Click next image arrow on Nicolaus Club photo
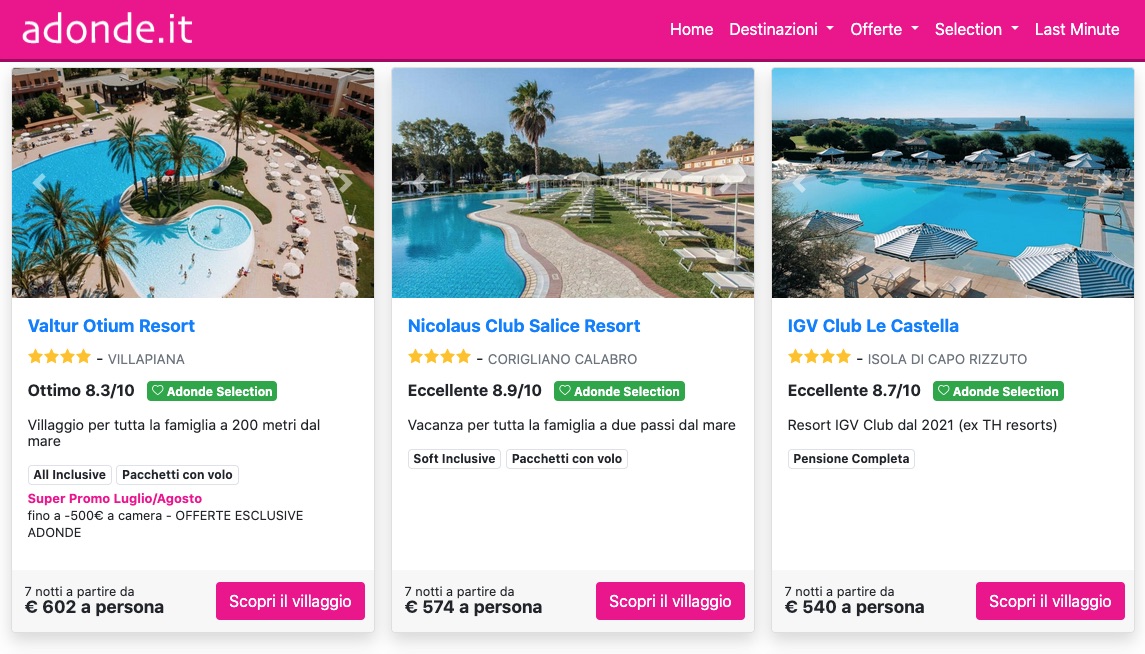The width and height of the screenshot is (1145, 654). 726,183
